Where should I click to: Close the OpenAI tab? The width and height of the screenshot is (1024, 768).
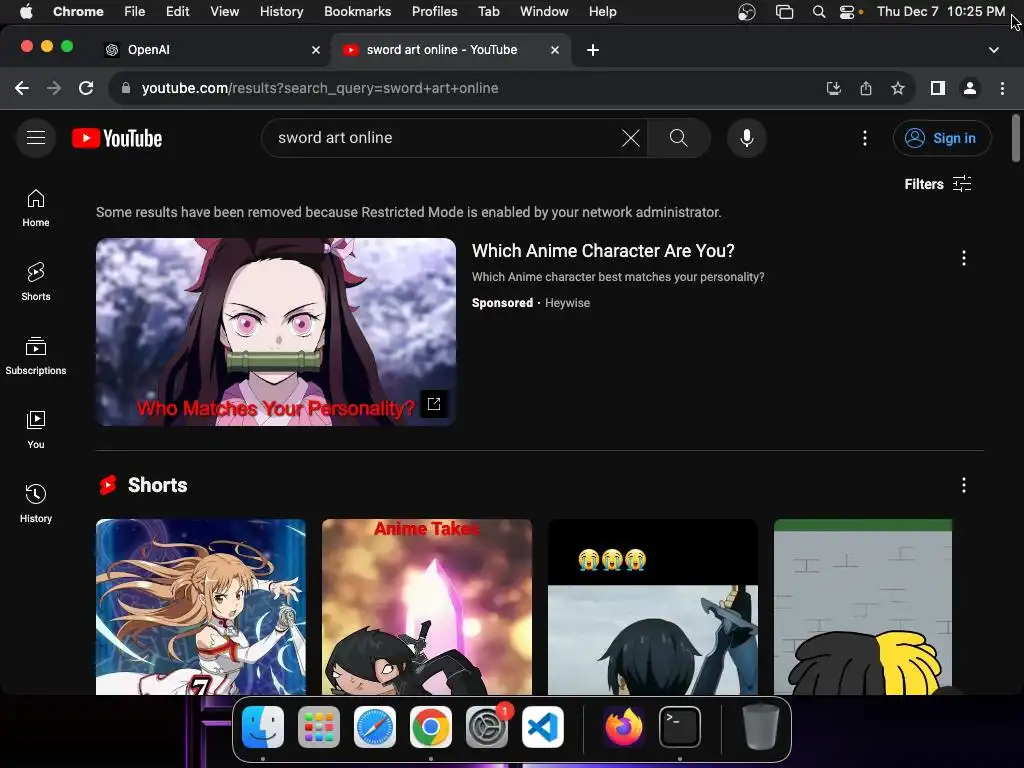coord(316,50)
